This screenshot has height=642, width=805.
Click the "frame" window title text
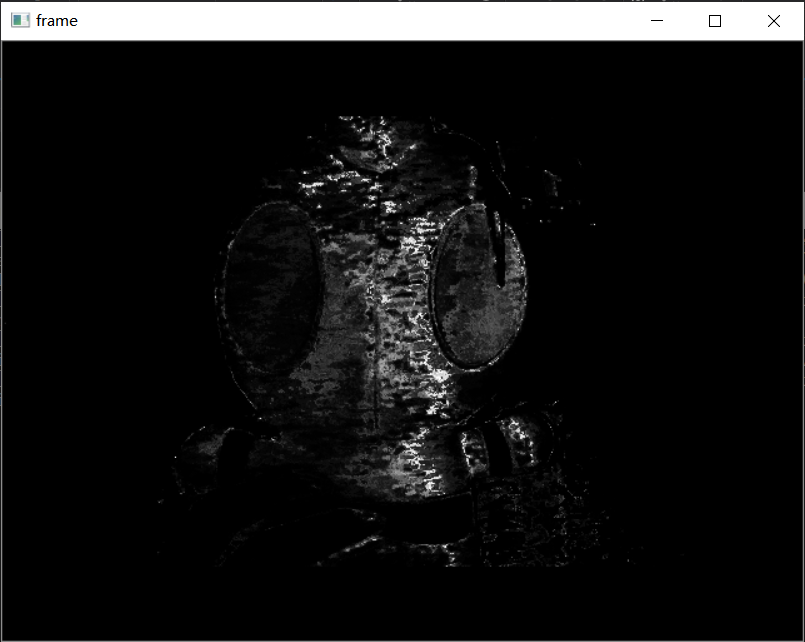click(x=57, y=21)
